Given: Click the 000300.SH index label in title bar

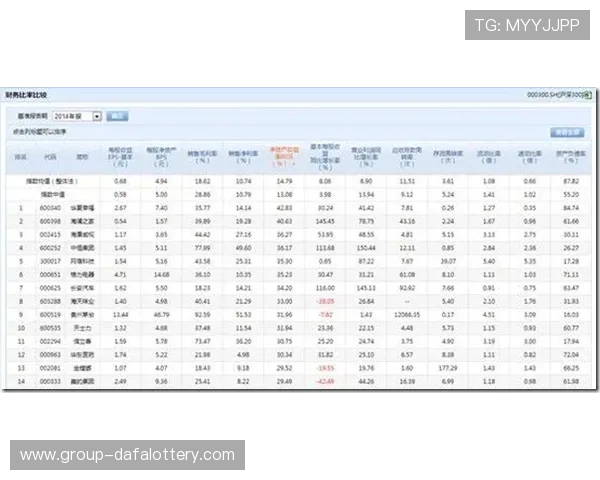Looking at the screenshot, I should click(x=555, y=95).
